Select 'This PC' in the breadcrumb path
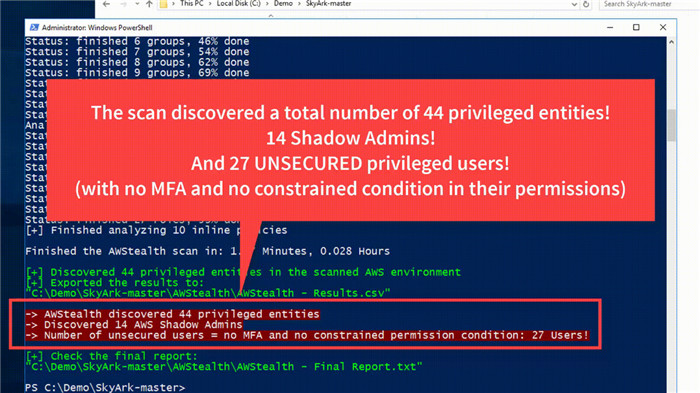 (192, 4)
